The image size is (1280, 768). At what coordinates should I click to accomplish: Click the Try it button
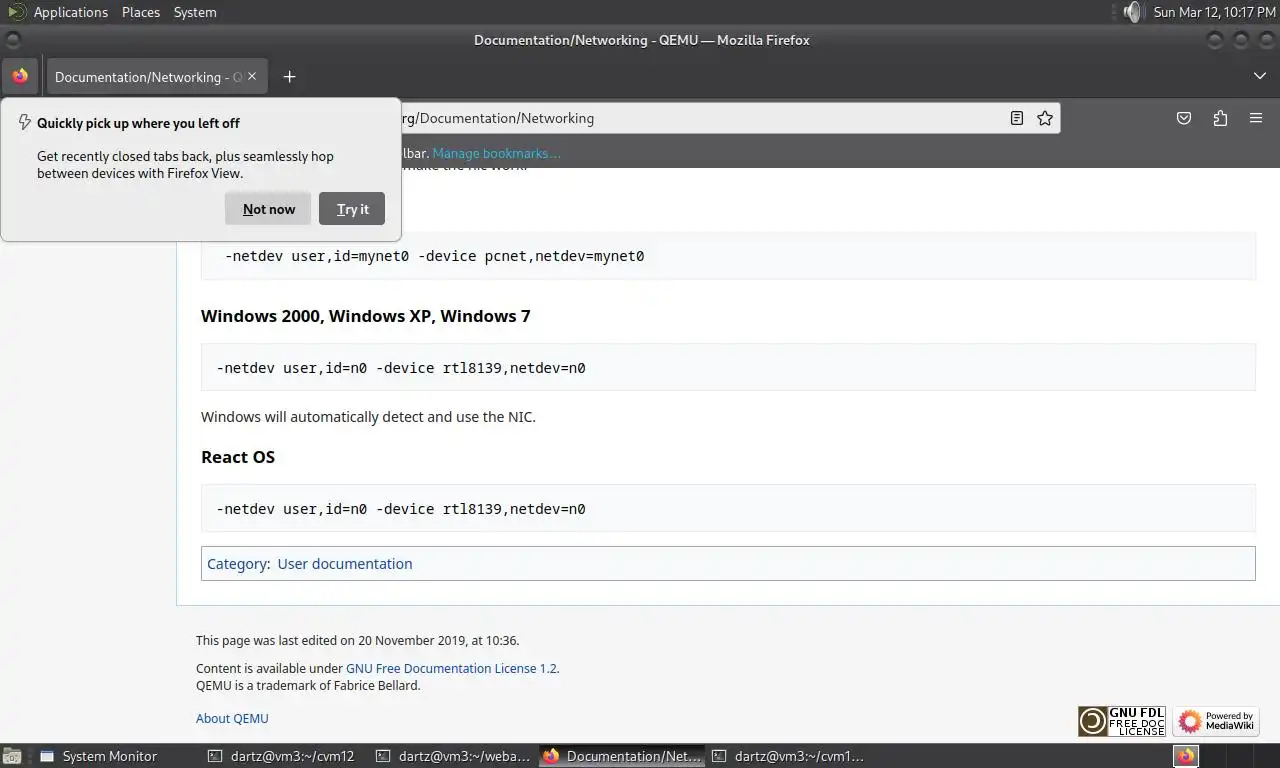[352, 209]
